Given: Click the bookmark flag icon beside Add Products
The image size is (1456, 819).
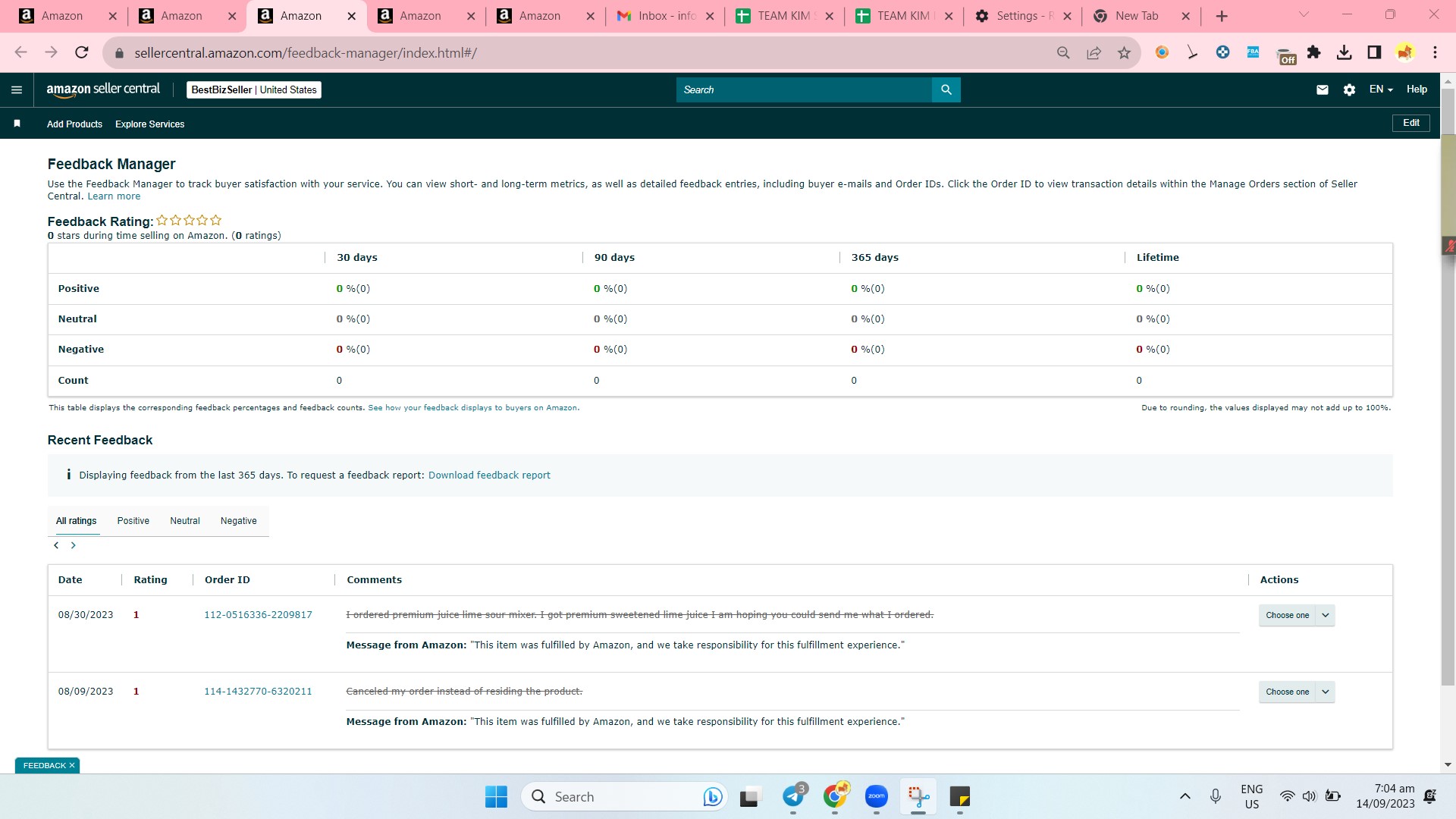Looking at the screenshot, I should pyautogui.click(x=17, y=124).
